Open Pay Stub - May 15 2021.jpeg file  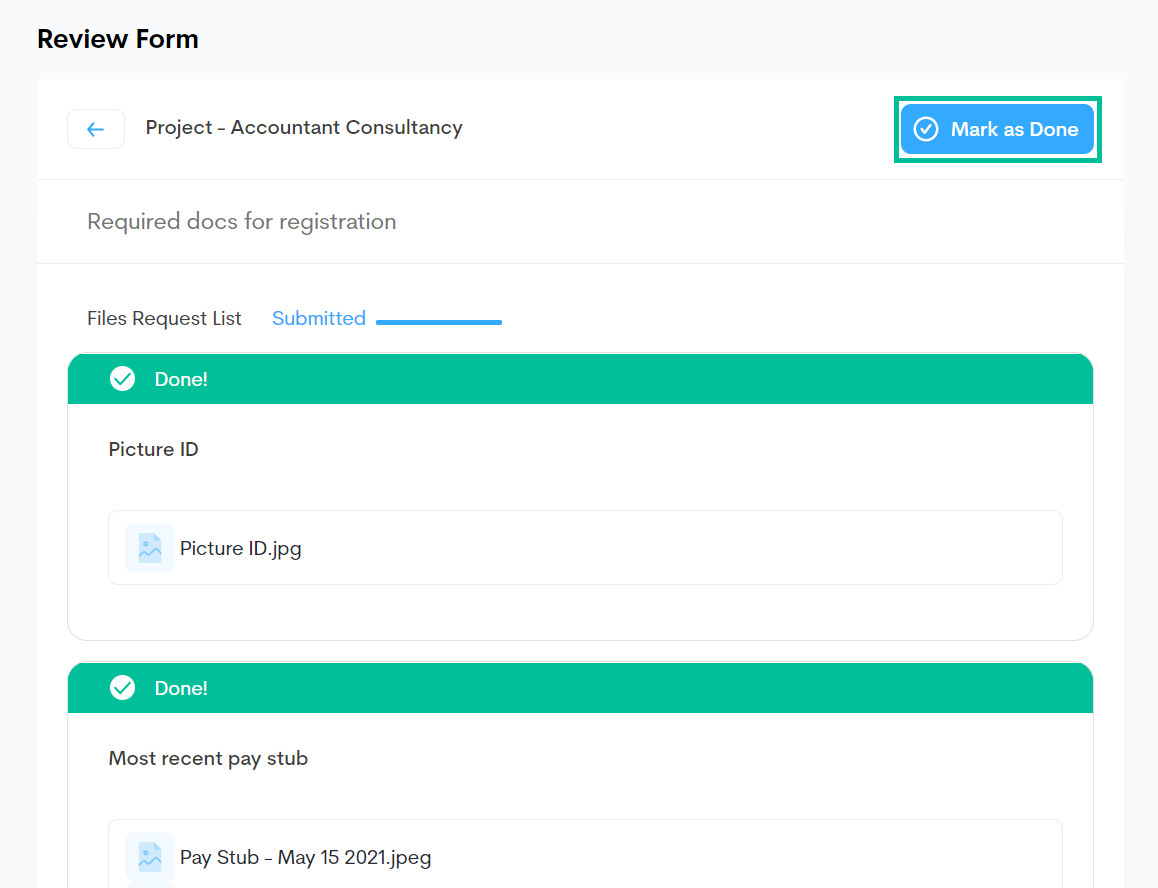[x=305, y=857]
